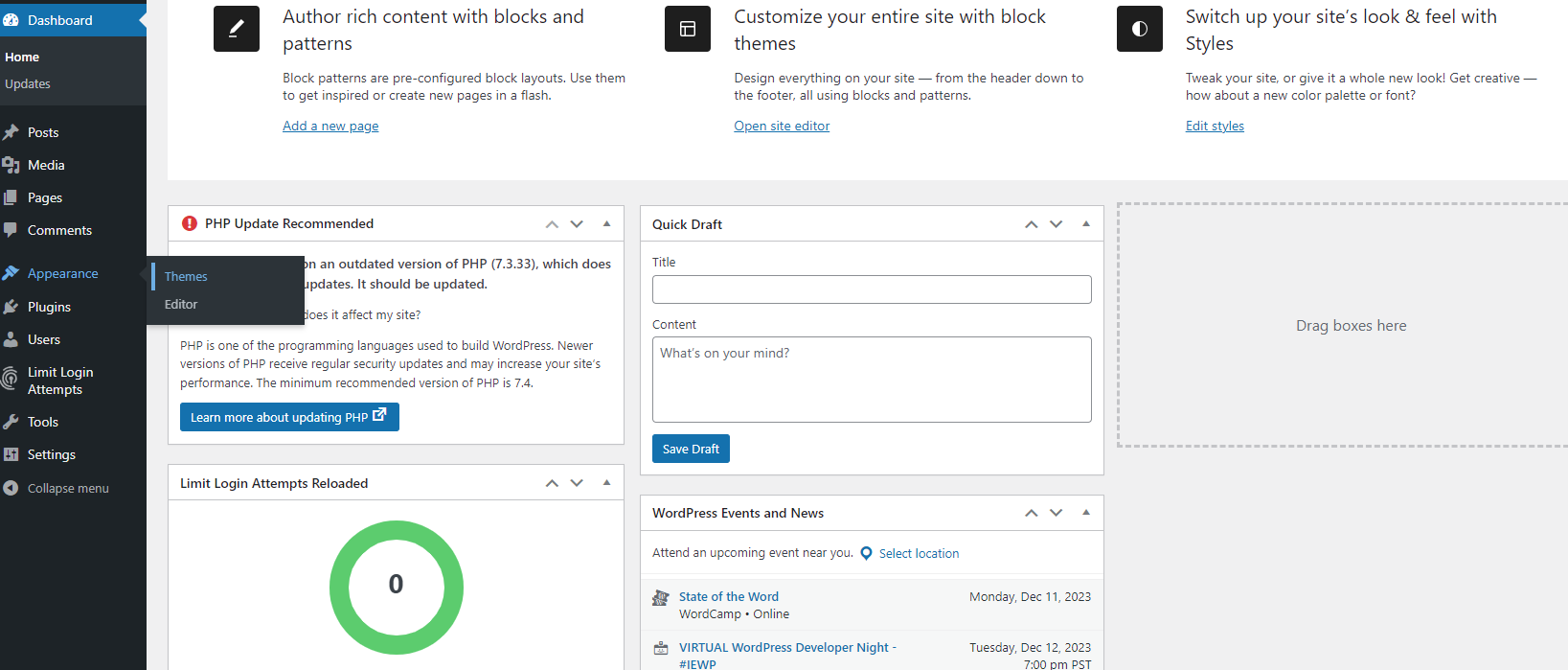Open Themes in Appearance submenu
Image resolution: width=1568 pixels, height=670 pixels.
point(186,276)
